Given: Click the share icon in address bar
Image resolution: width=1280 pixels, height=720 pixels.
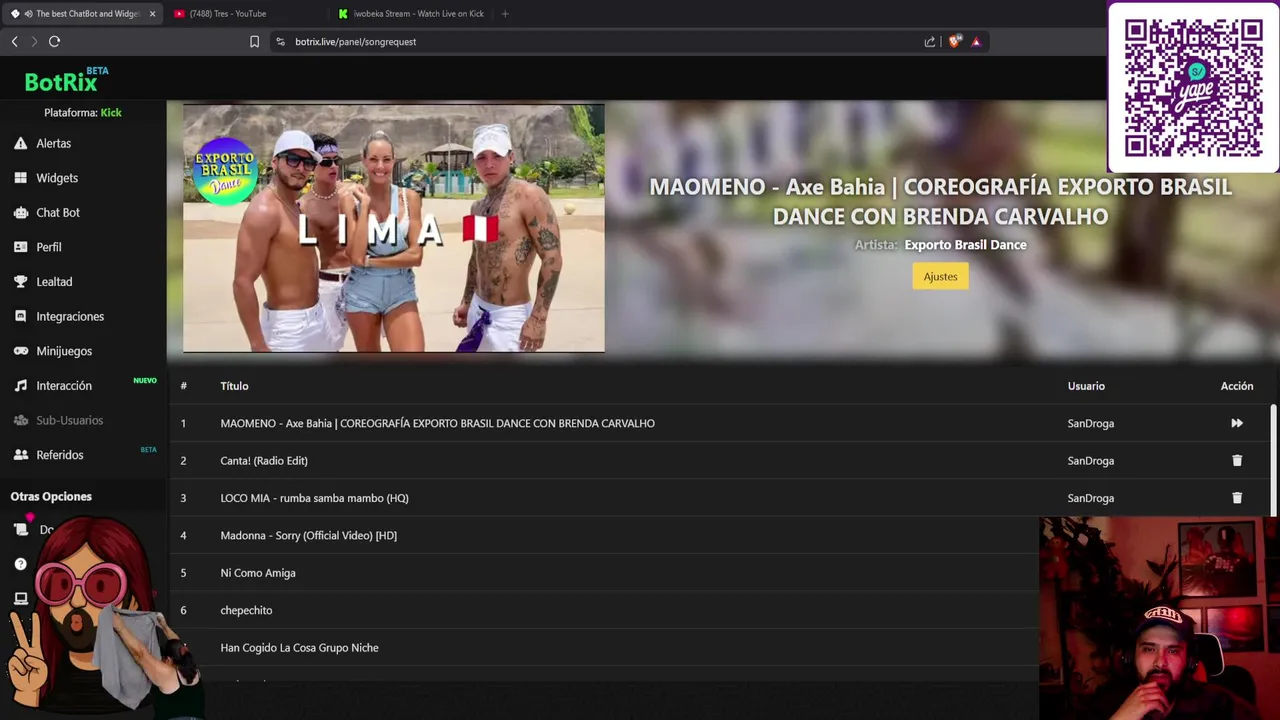Looking at the screenshot, I should [930, 41].
